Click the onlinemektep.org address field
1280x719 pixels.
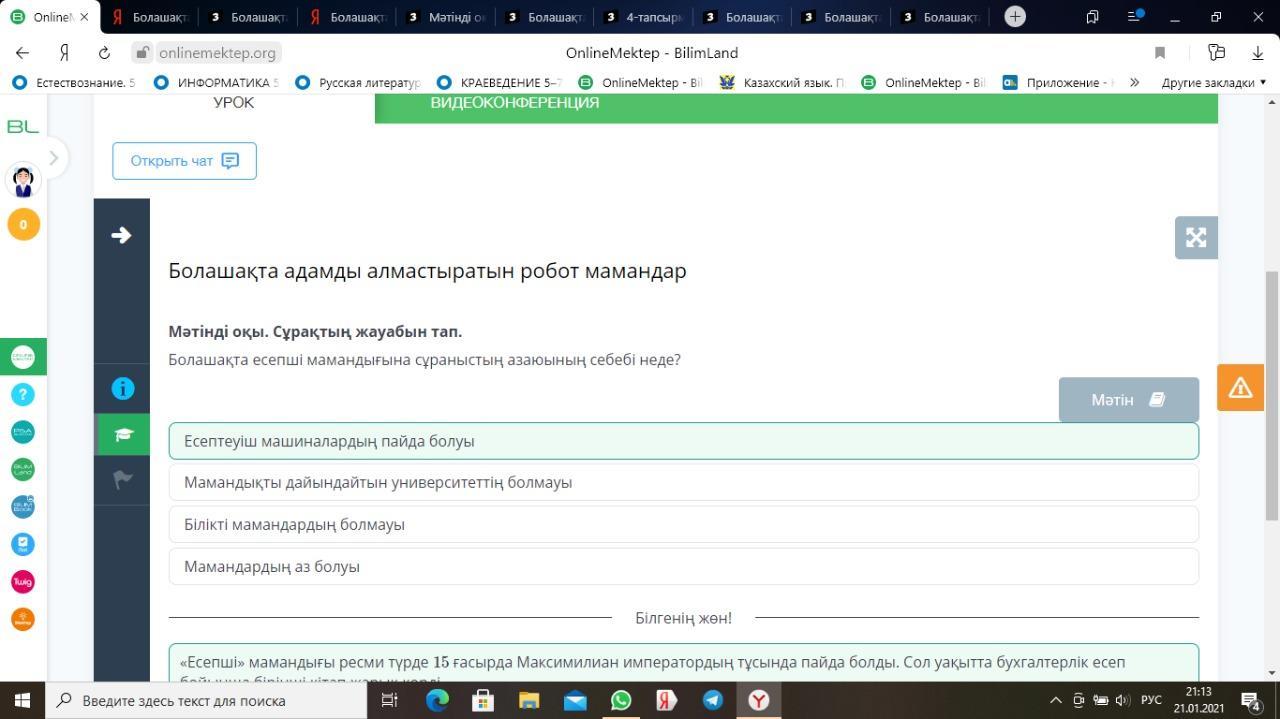pos(217,53)
